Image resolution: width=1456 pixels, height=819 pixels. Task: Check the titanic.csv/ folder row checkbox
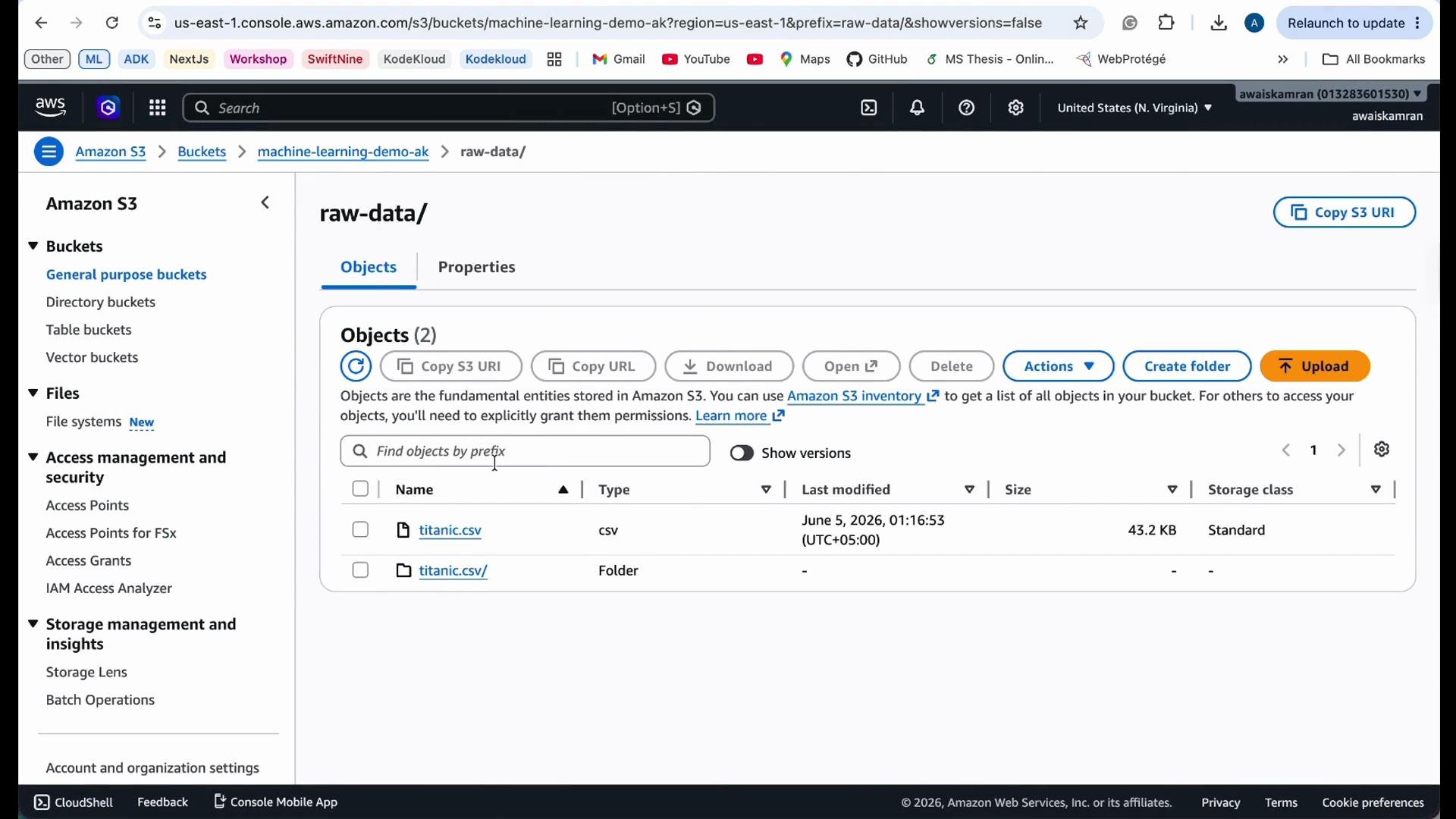tap(361, 570)
